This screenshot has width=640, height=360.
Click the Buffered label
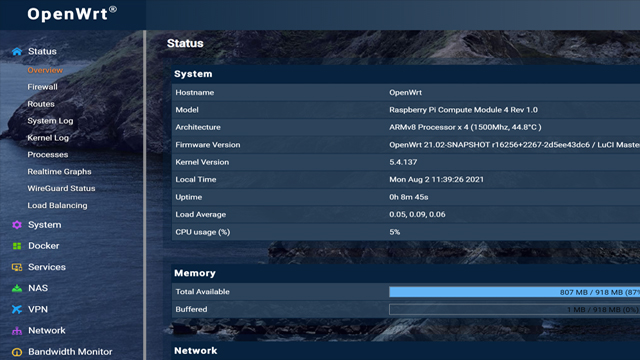191,309
